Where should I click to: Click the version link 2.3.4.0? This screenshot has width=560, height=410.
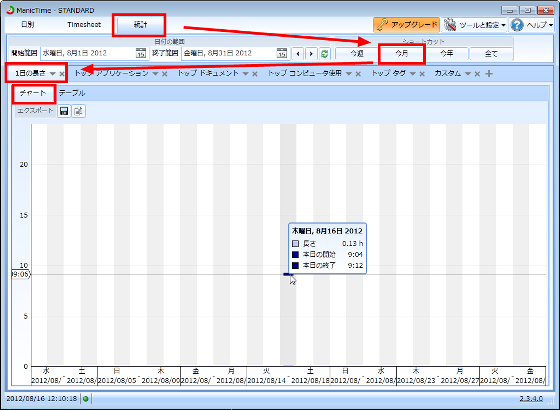click(x=531, y=399)
